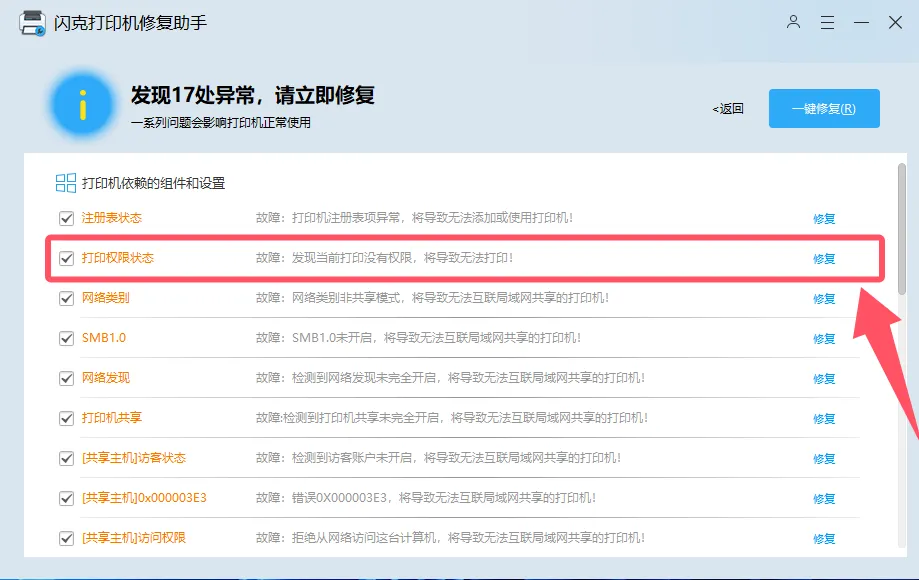Click 修复 for 注册表状态 row
Screen dimensions: 919x580
click(x=824, y=219)
